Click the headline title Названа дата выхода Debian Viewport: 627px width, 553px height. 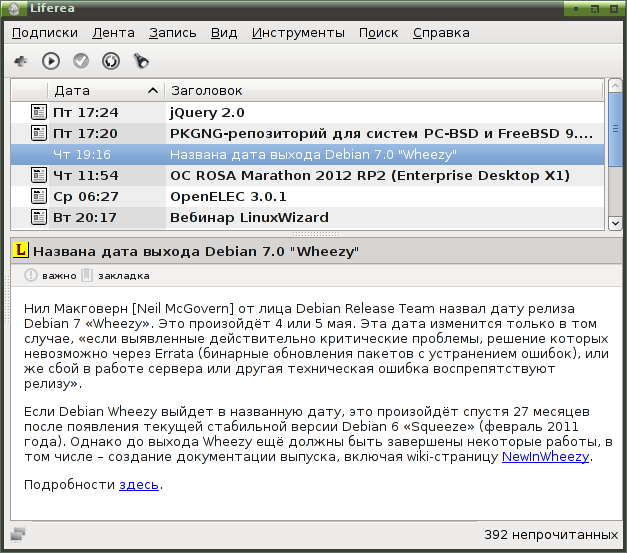[196, 251]
